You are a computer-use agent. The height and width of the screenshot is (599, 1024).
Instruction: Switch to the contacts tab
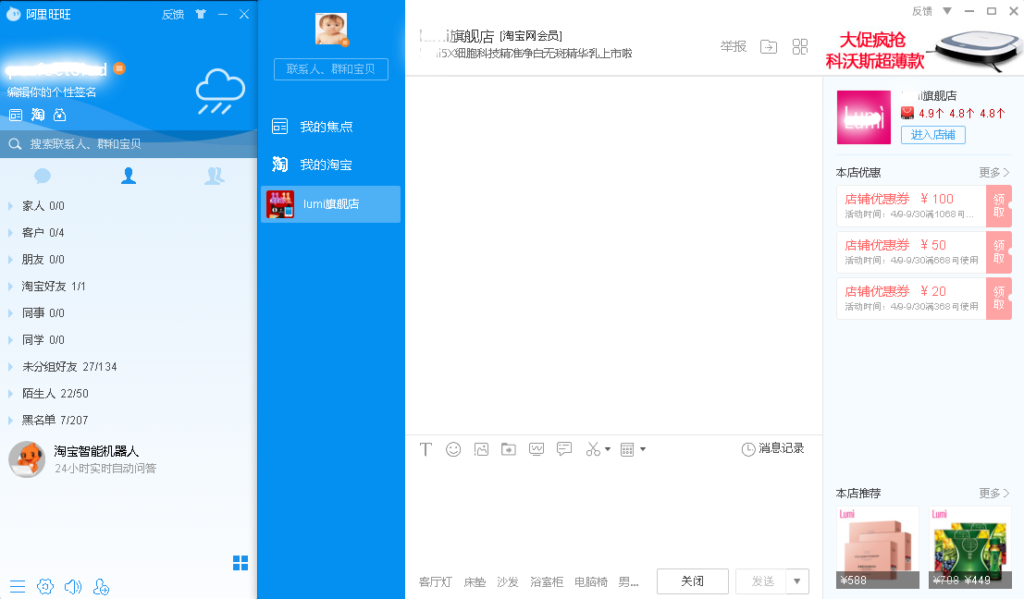coord(128,175)
